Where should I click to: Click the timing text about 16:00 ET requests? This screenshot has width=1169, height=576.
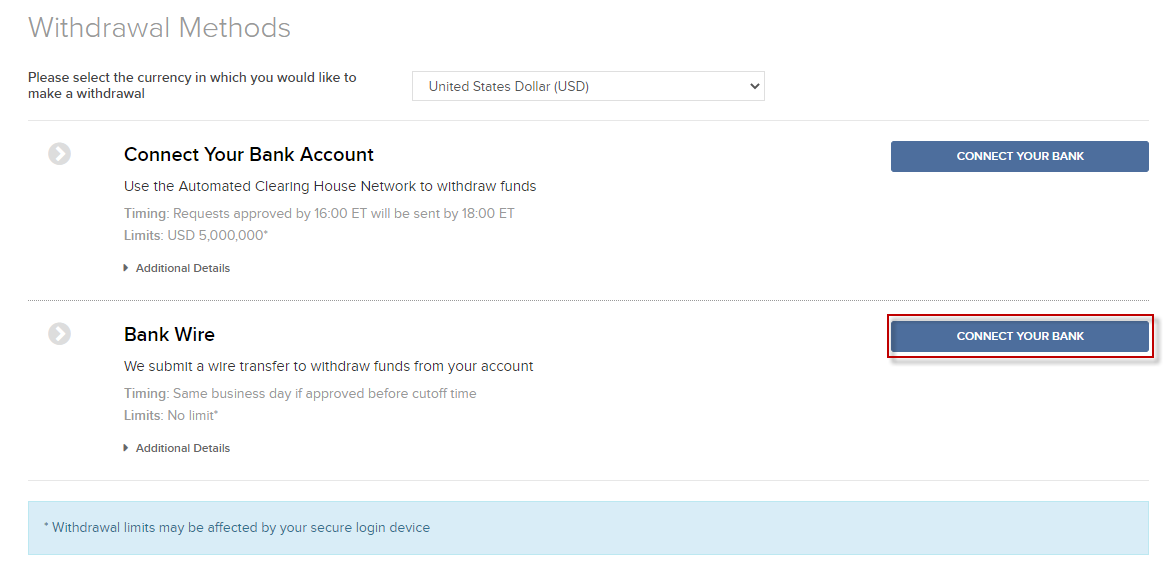pos(319,214)
